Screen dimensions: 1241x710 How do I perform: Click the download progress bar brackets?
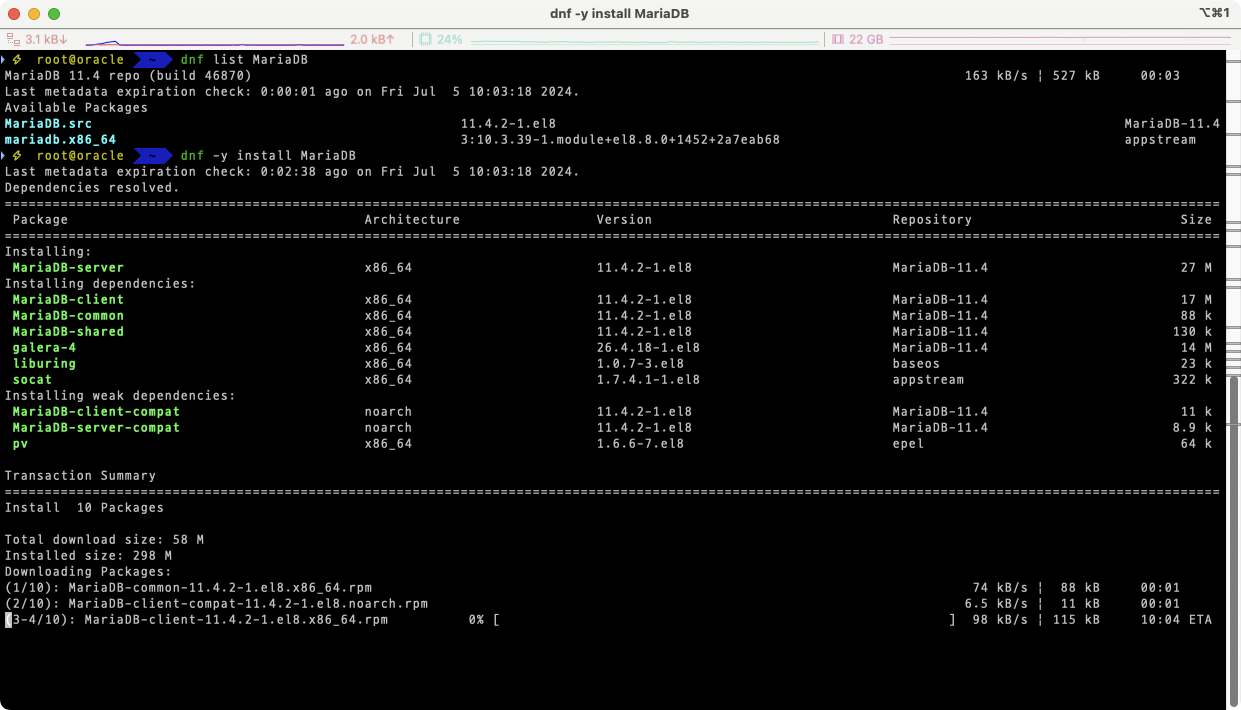pos(724,620)
